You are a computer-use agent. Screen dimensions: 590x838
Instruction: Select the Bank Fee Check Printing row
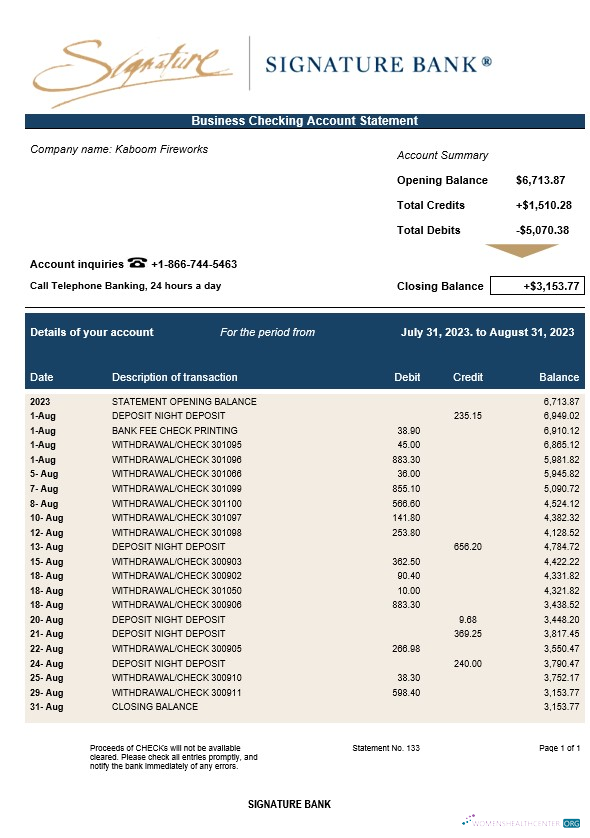(x=305, y=430)
